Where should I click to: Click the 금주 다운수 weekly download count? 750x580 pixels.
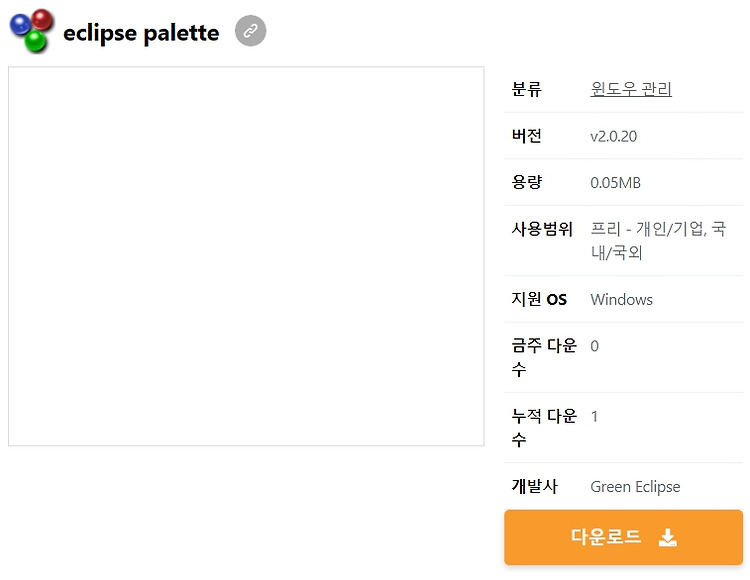point(594,346)
